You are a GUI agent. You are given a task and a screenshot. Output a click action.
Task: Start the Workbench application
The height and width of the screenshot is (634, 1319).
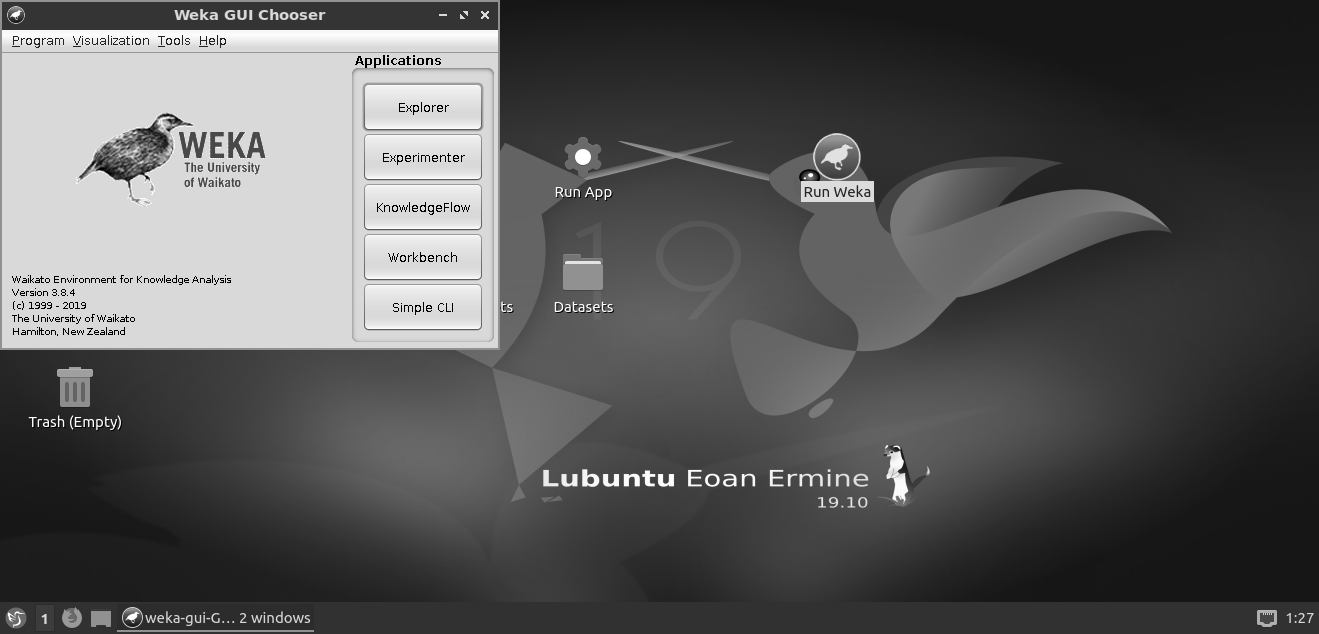(423, 257)
